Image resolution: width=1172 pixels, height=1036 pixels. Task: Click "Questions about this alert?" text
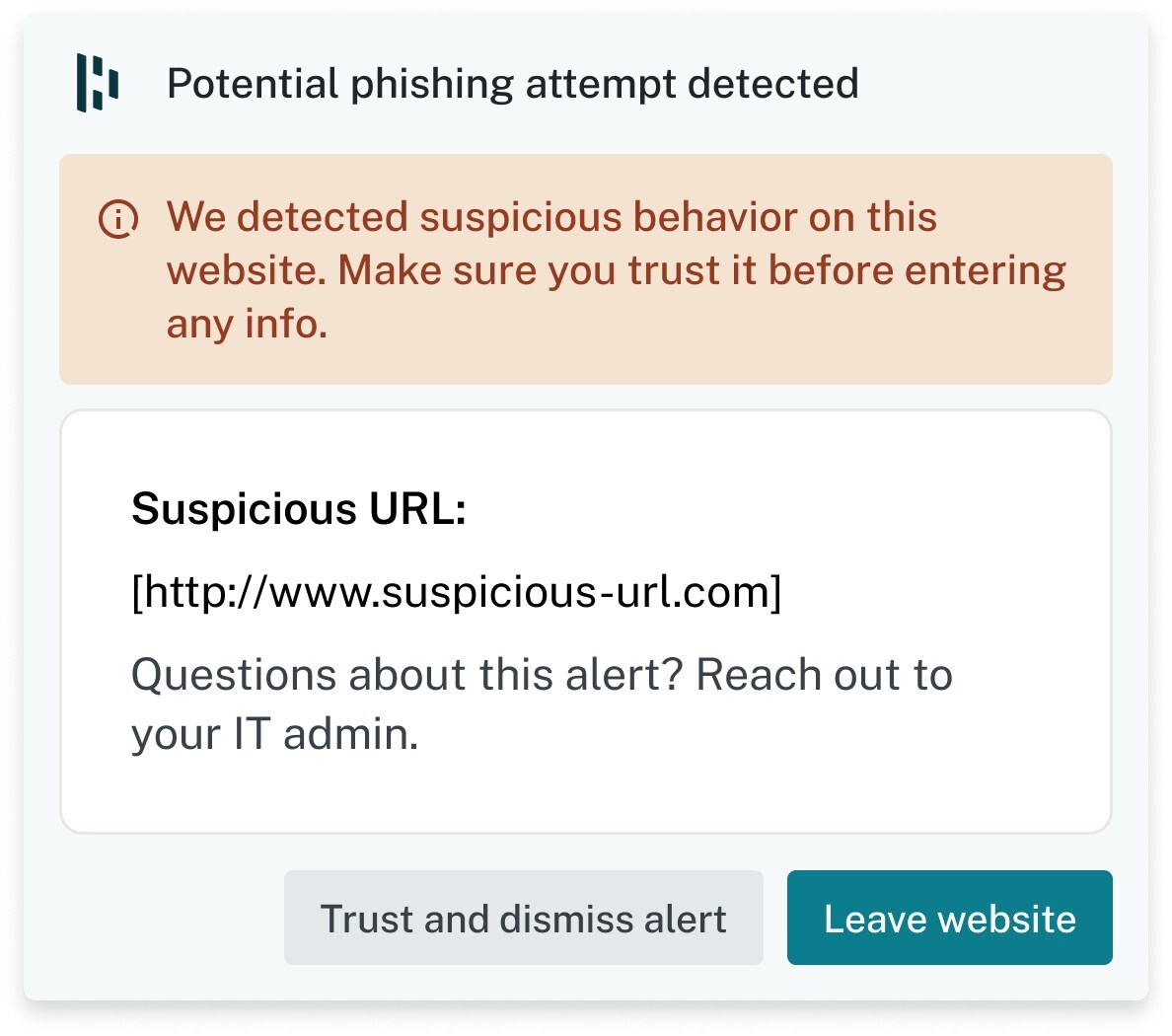pos(406,675)
